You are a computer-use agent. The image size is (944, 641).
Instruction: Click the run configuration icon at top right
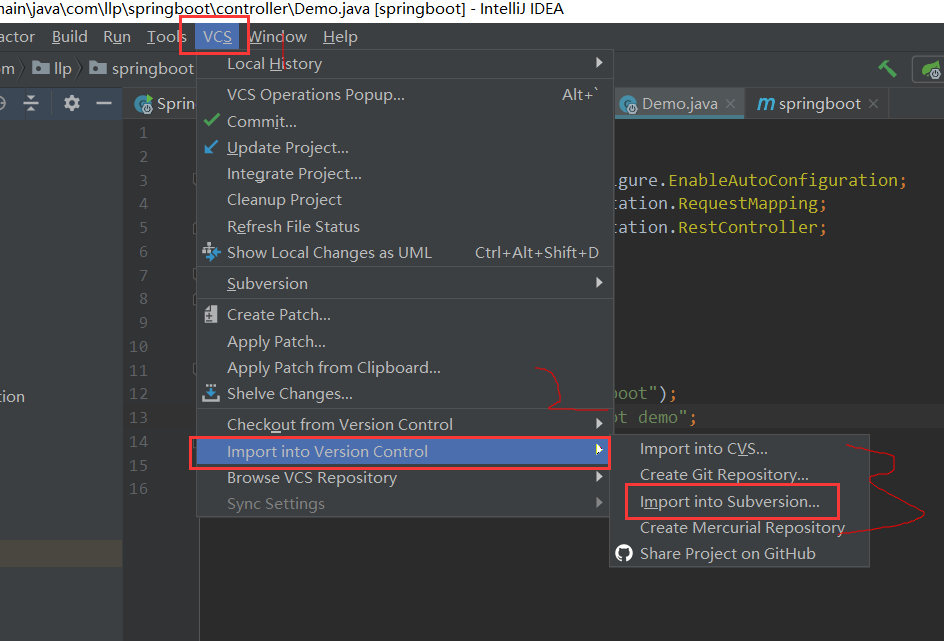click(x=931, y=69)
